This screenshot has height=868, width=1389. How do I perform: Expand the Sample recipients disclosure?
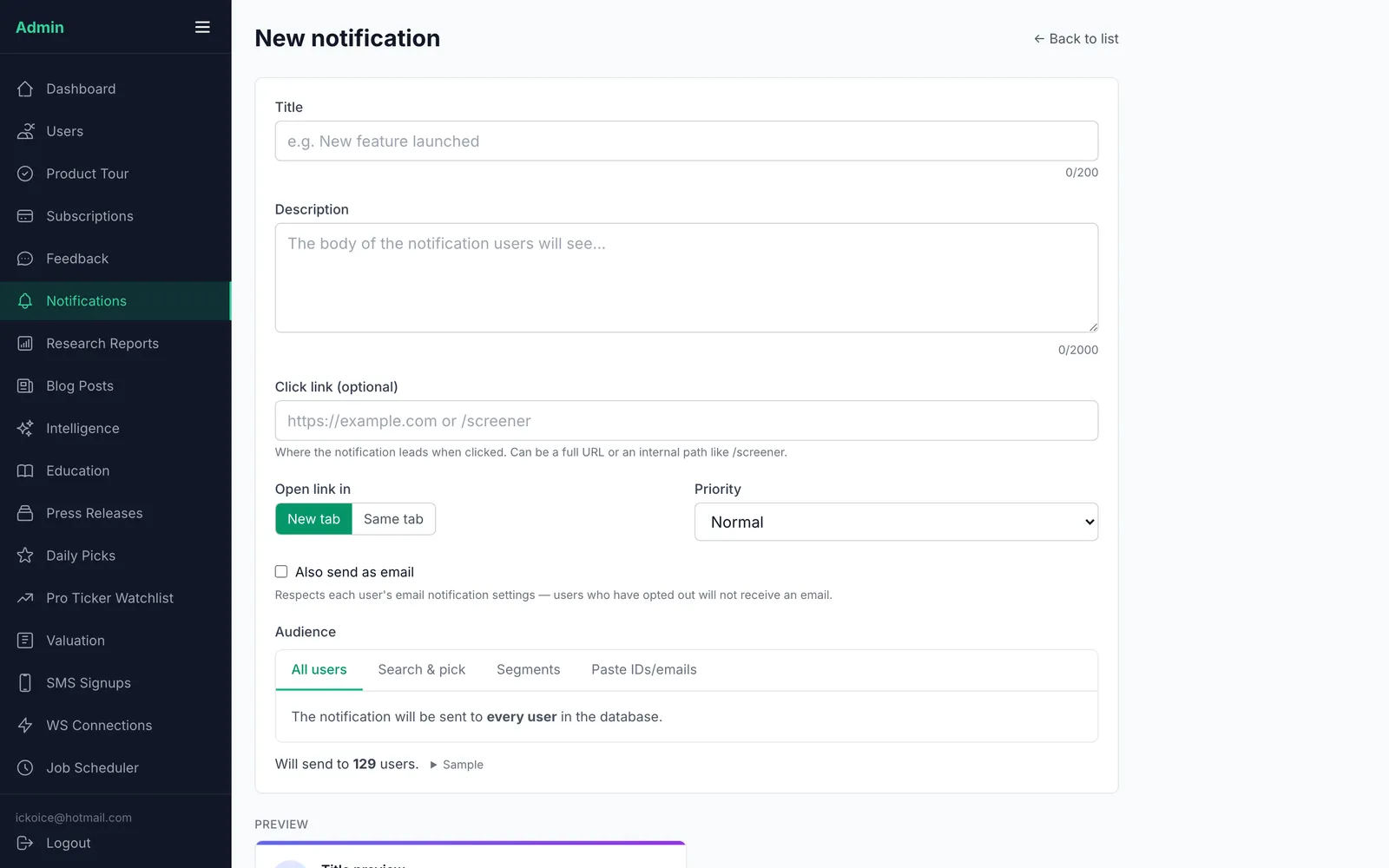coord(457,765)
